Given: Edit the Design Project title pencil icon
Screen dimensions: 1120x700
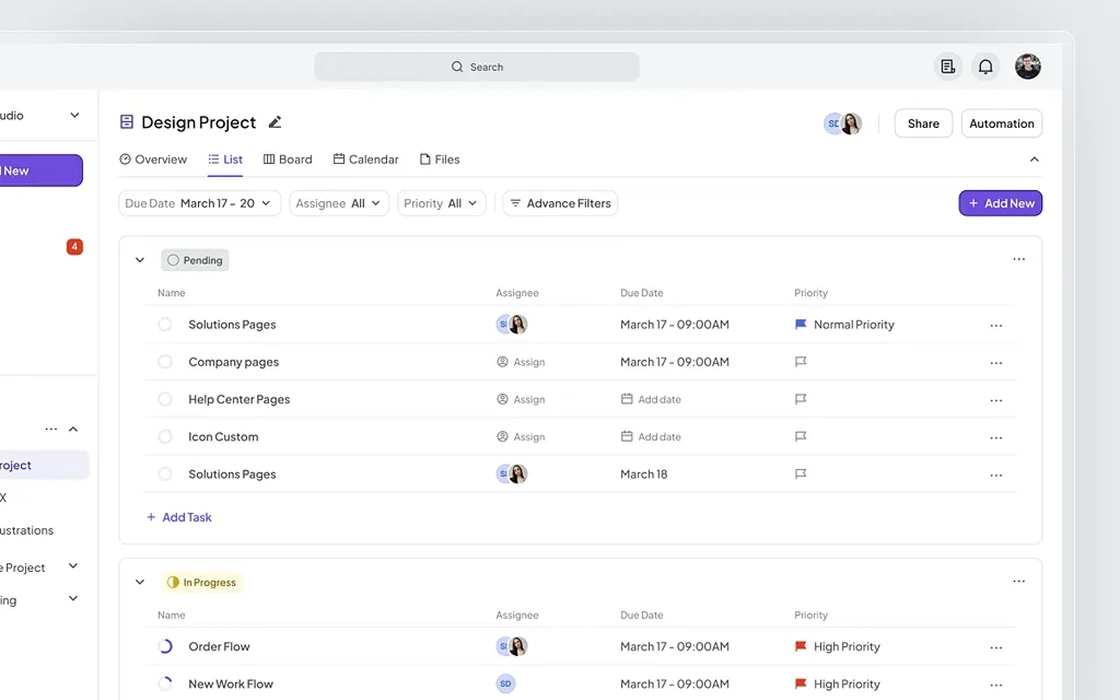Looking at the screenshot, I should tap(275, 122).
